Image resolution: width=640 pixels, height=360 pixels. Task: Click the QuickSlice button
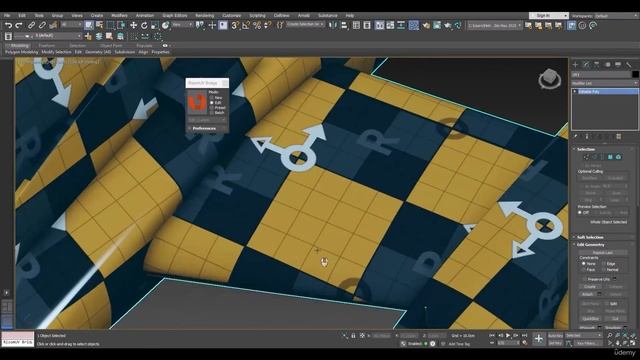coord(591,318)
